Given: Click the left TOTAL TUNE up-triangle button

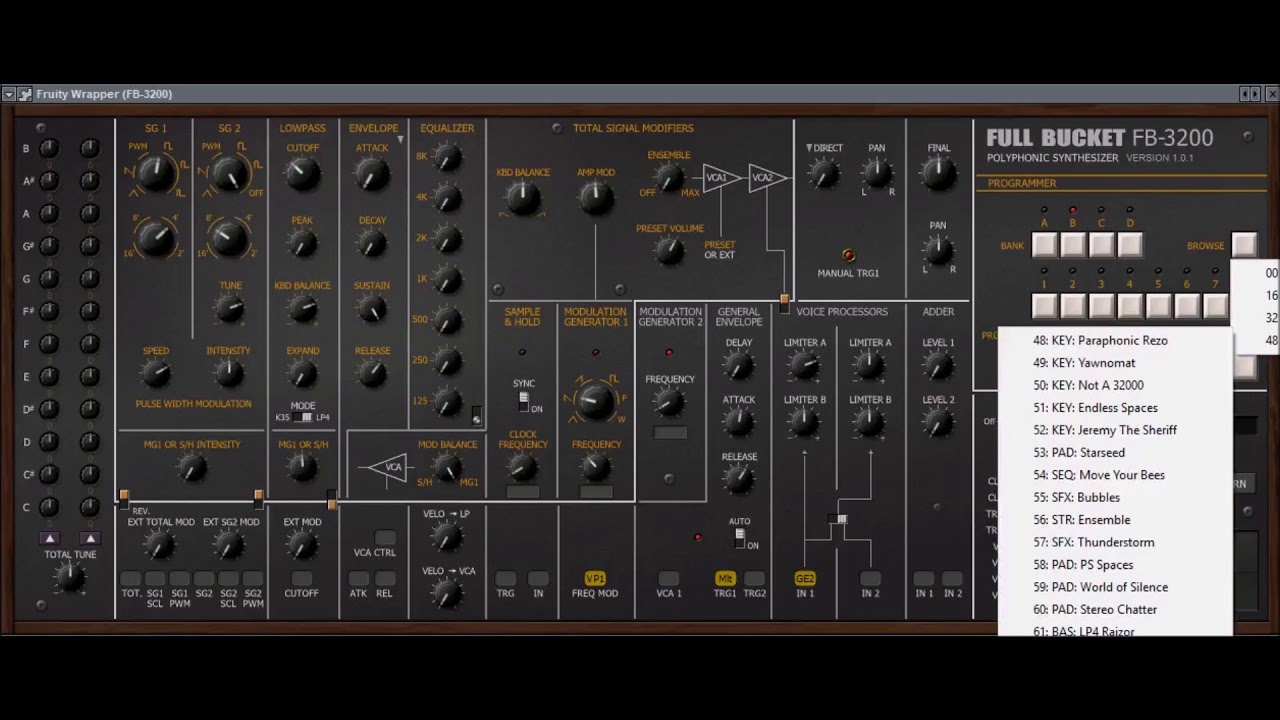Looking at the screenshot, I should (x=50, y=538).
